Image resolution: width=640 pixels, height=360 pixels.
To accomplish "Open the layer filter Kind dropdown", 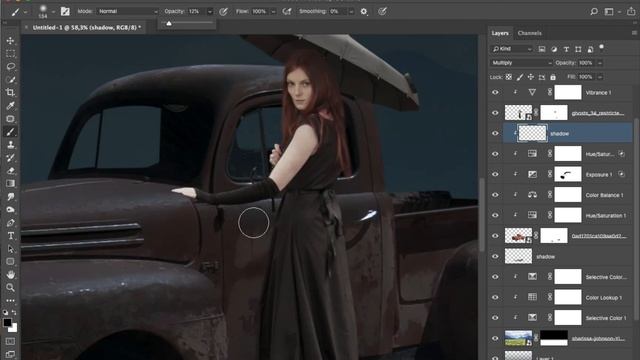I will (x=512, y=49).
